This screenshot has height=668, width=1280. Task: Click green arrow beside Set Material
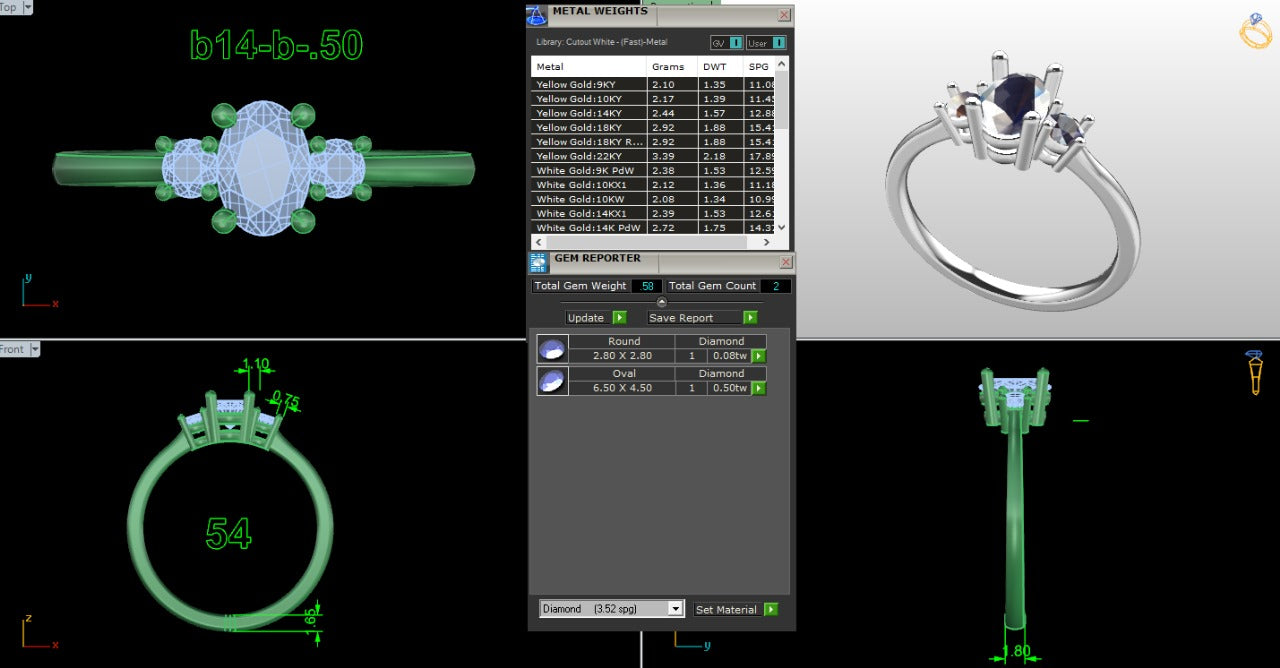click(x=771, y=609)
